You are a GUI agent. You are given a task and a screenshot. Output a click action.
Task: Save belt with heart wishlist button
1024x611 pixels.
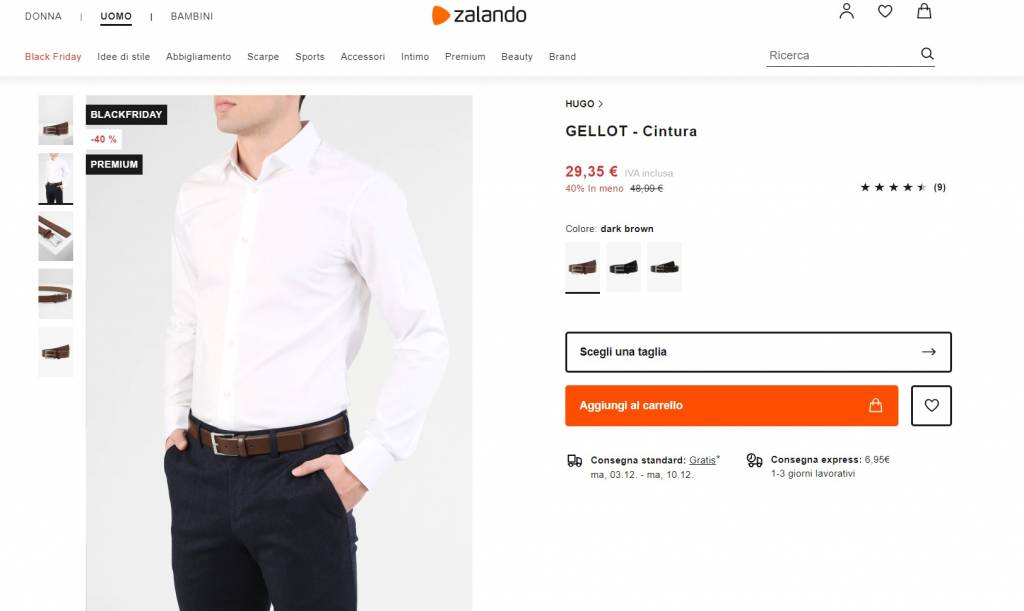pos(931,406)
